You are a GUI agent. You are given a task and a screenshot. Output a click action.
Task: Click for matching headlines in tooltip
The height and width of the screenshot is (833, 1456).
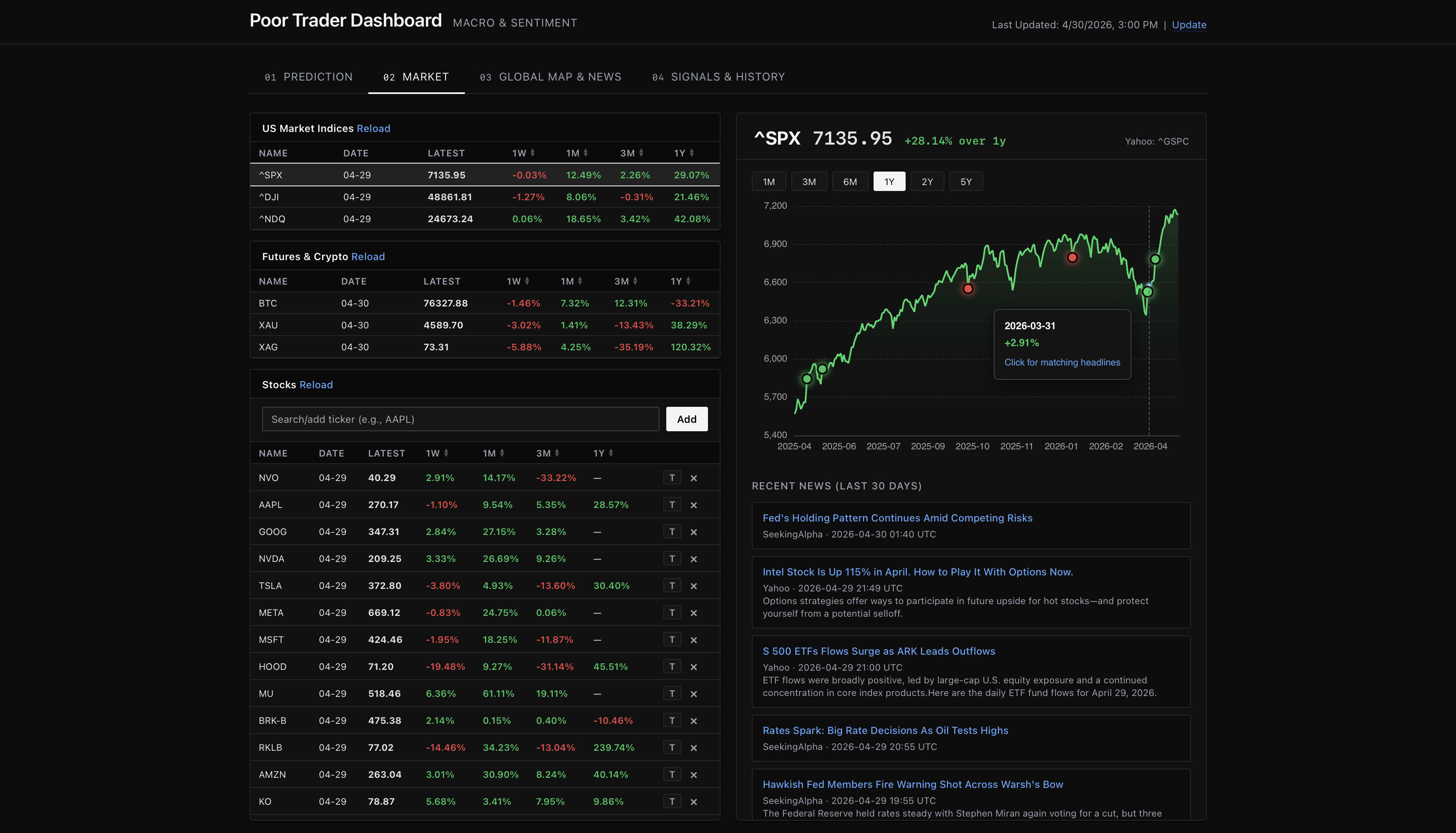coord(1062,362)
